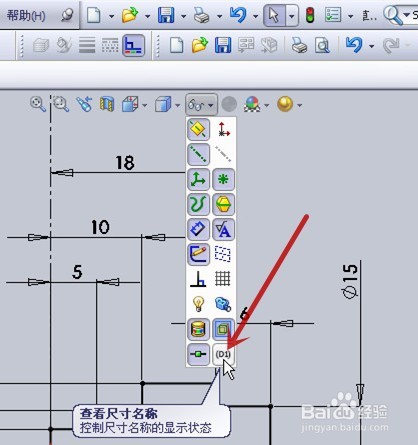Open Print Preview in the second toolbar
This screenshot has width=418, height=445.
(x=322, y=45)
